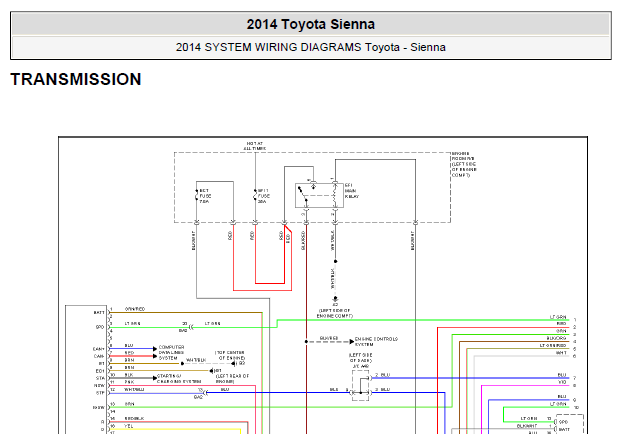The width and height of the screenshot is (618, 434).
Task: Click the arrow on the STA wire
Action: pyautogui.click(x=155, y=378)
